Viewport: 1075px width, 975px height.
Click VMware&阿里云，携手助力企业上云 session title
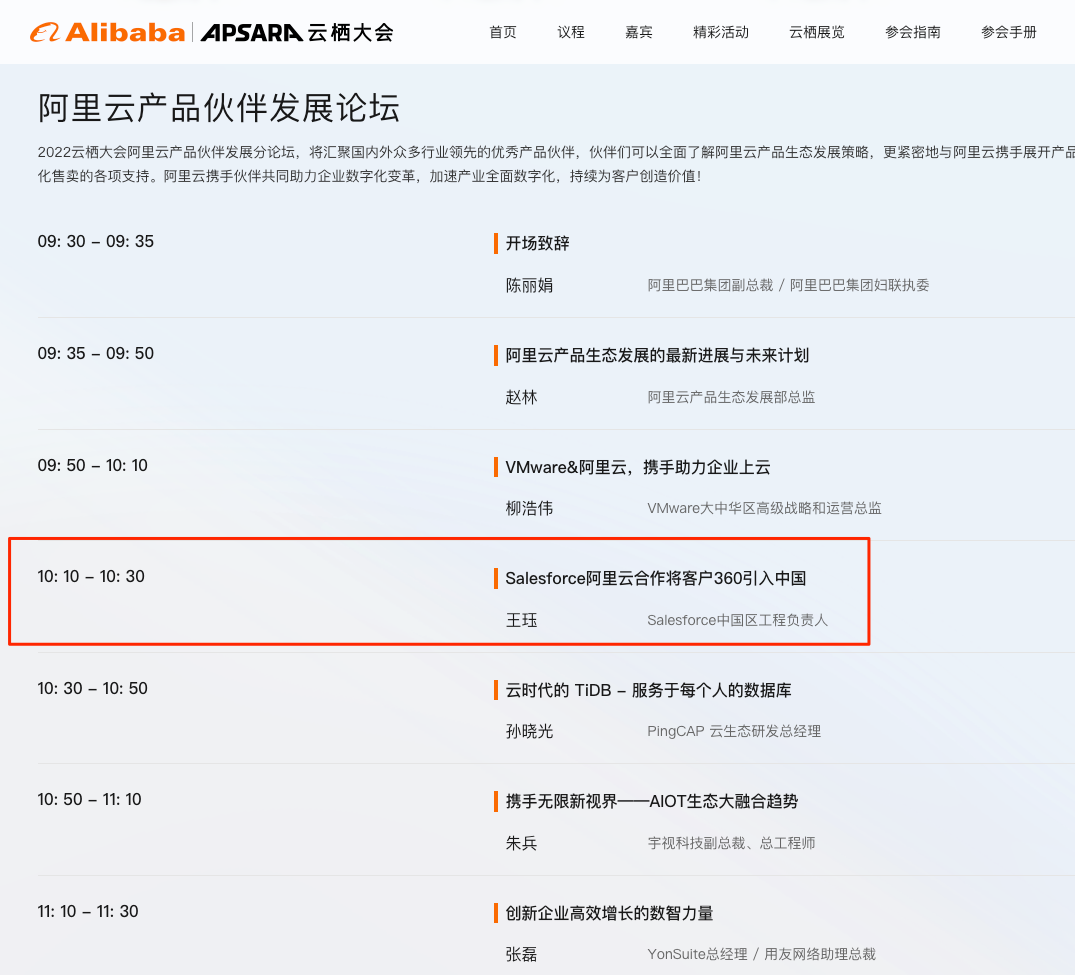tap(638, 467)
